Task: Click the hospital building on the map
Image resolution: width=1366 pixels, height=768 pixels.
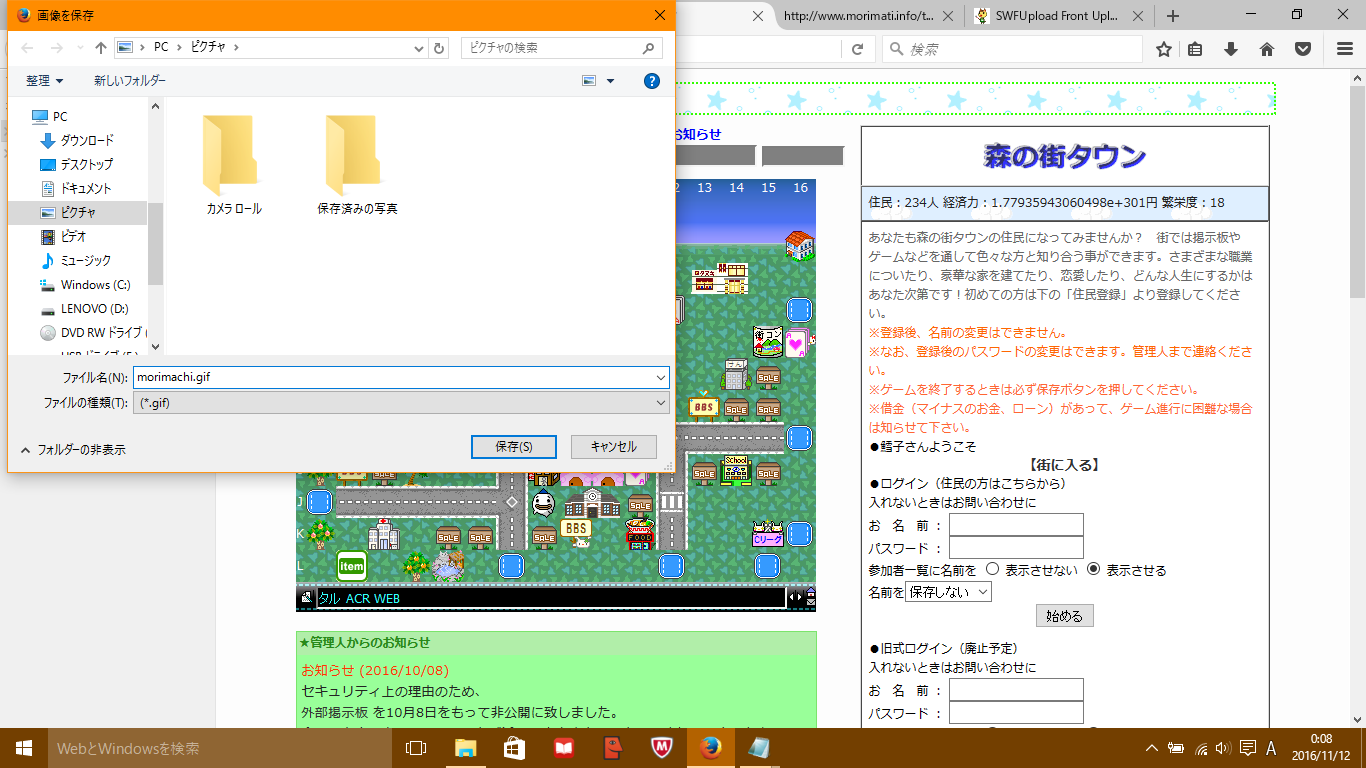Action: pos(383,533)
